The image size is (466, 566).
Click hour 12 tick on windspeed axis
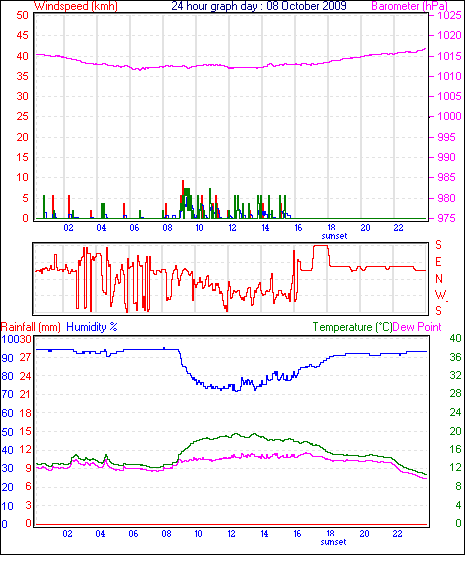click(x=232, y=228)
